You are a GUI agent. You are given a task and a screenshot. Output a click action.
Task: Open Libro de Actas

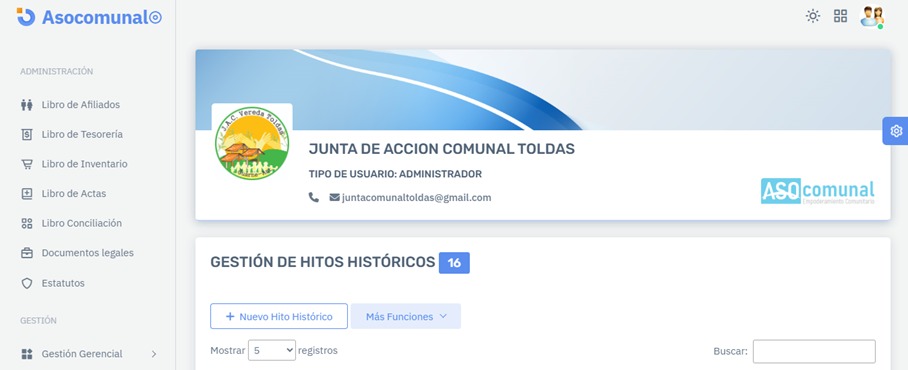tap(74, 193)
